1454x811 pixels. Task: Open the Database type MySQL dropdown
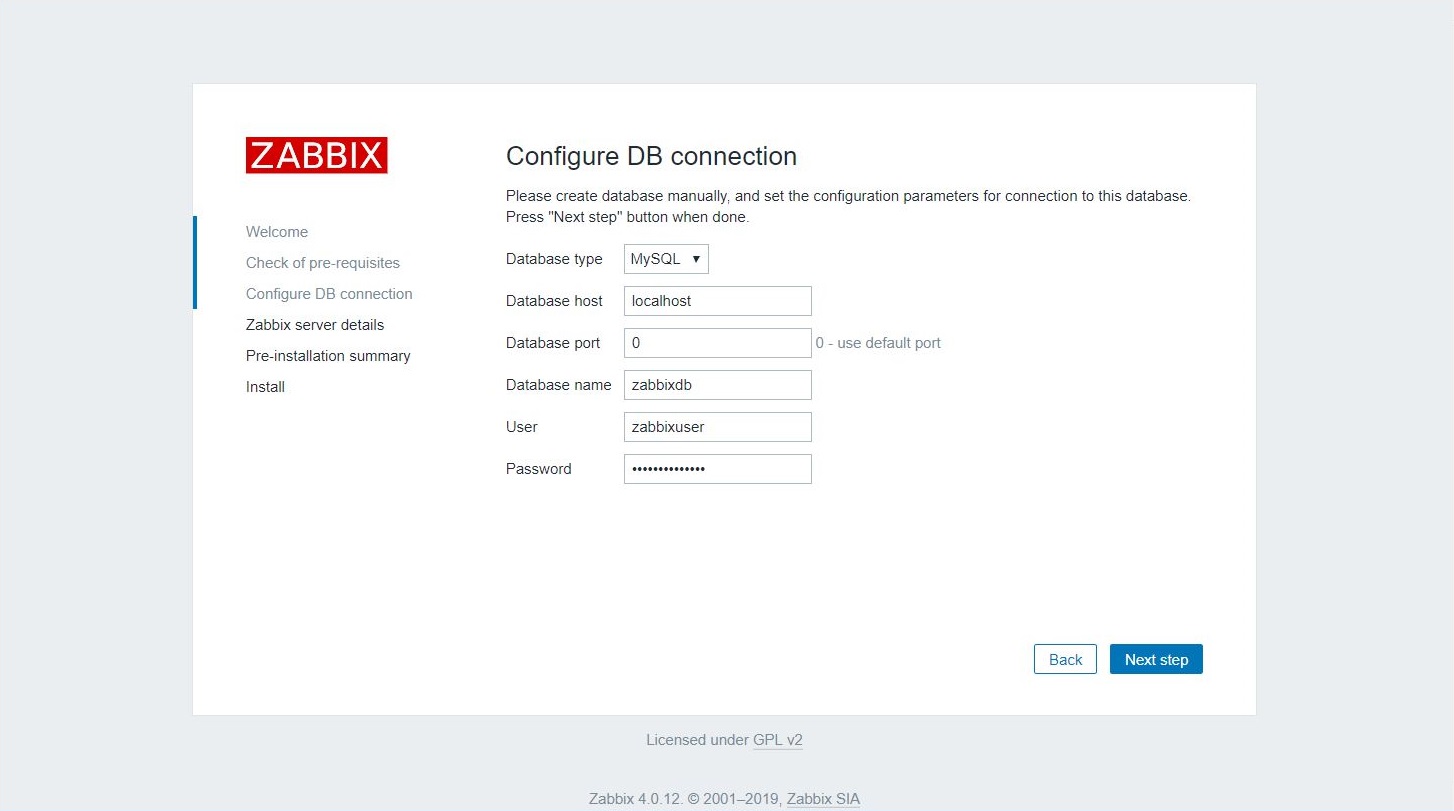666,259
